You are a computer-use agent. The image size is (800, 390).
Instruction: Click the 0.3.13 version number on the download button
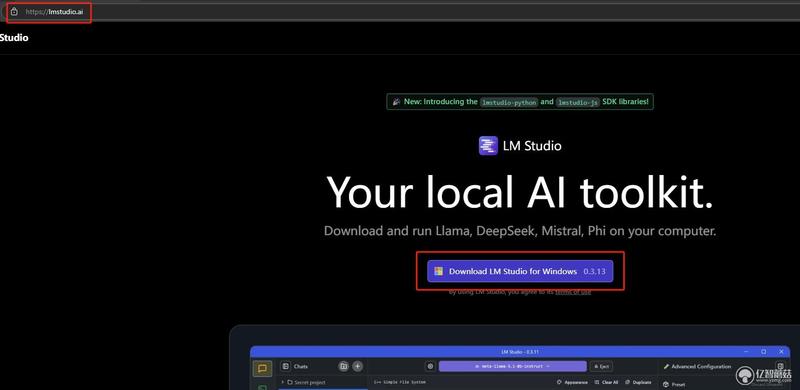[x=594, y=272]
